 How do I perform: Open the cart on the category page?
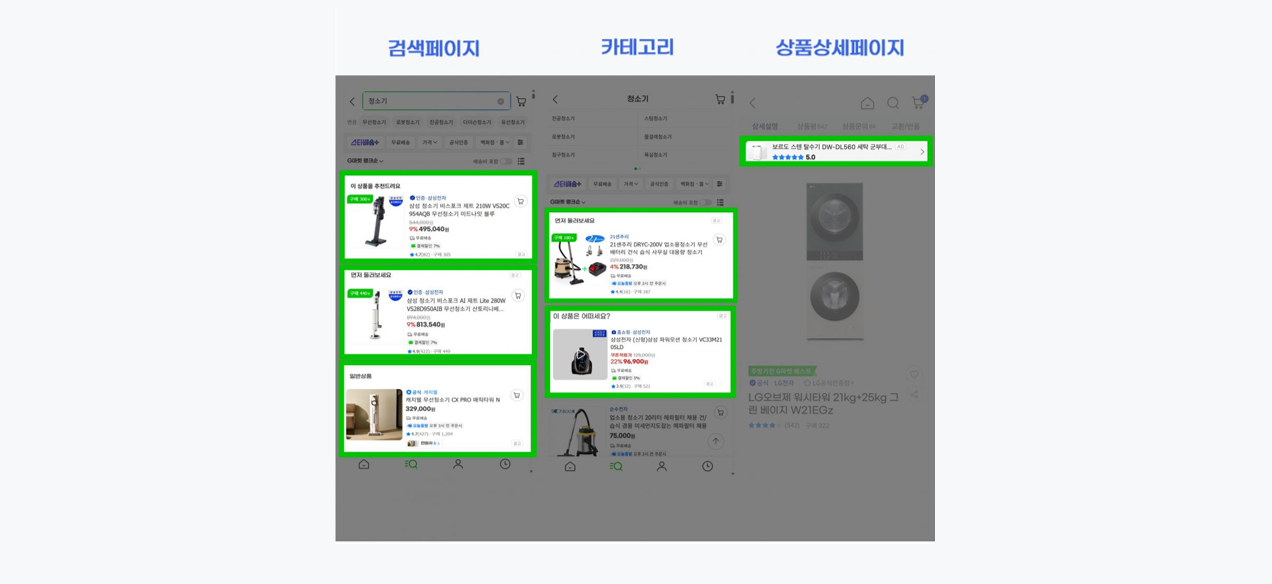[x=720, y=99]
